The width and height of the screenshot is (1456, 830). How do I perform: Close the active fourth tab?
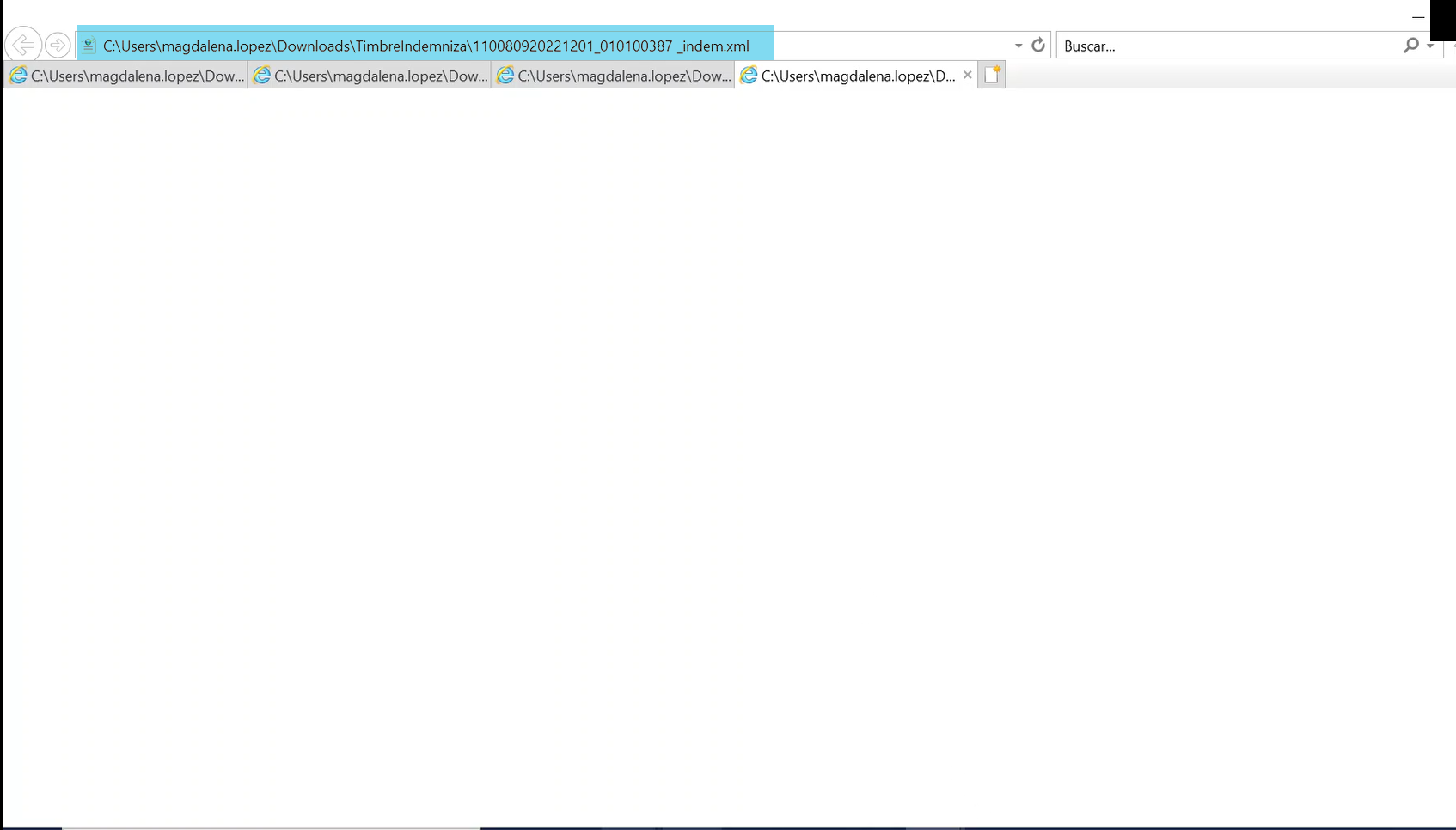pos(967,75)
